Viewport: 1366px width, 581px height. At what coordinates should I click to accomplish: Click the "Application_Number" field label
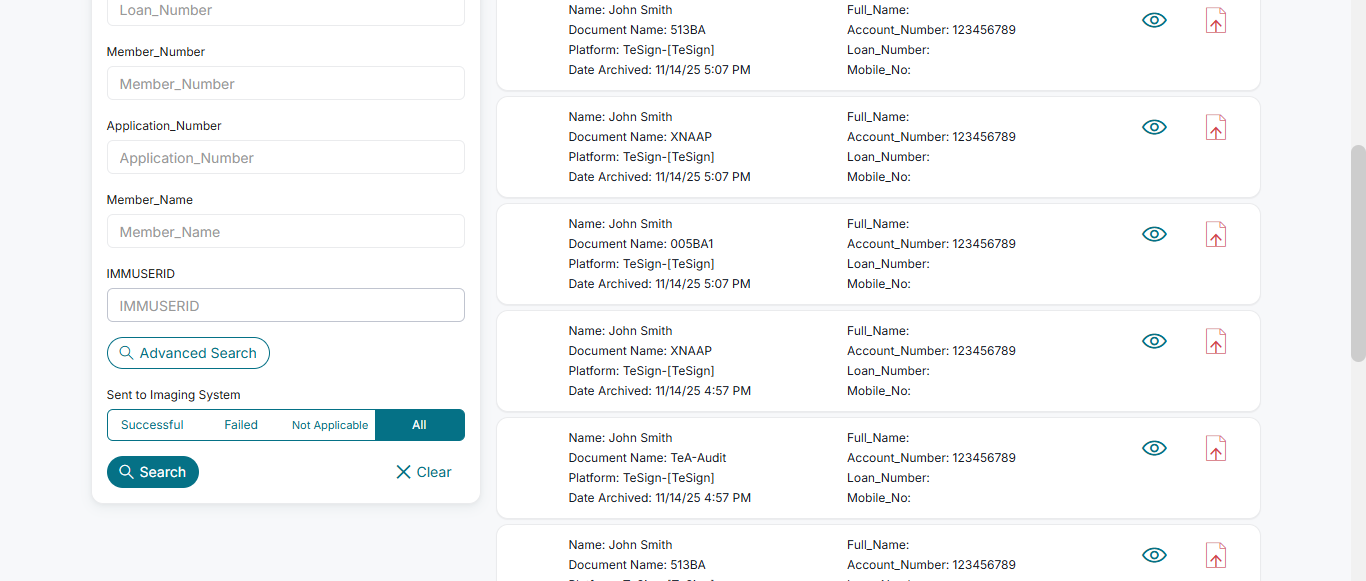pyautogui.click(x=164, y=126)
